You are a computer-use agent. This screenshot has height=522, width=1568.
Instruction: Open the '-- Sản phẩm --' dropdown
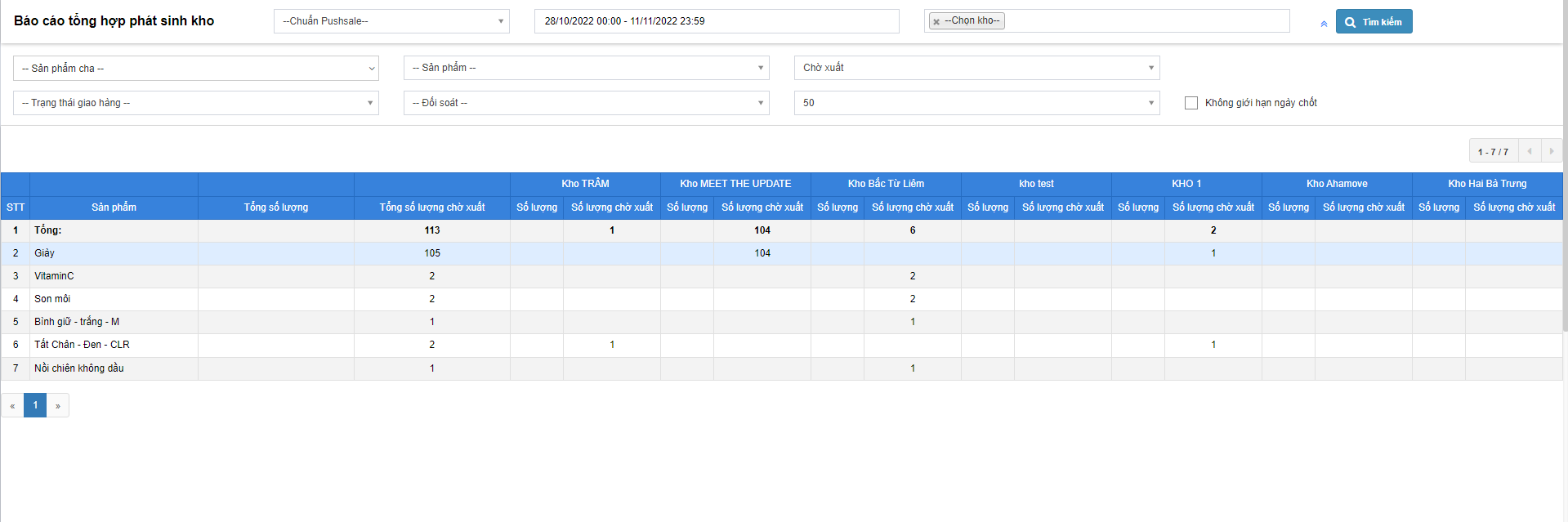[586, 68]
